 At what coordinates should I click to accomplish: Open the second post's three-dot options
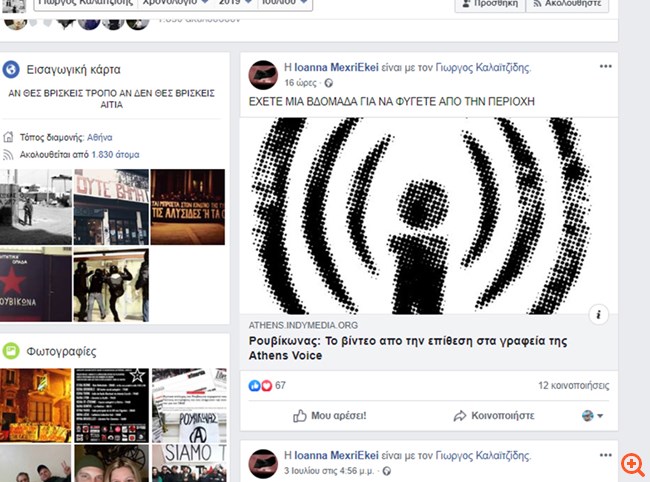click(605, 451)
